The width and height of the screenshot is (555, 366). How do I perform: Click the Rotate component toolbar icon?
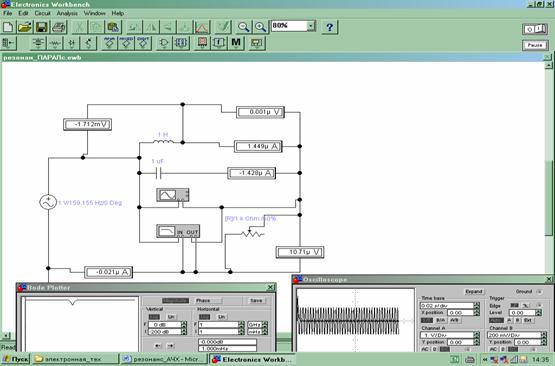pos(134,27)
